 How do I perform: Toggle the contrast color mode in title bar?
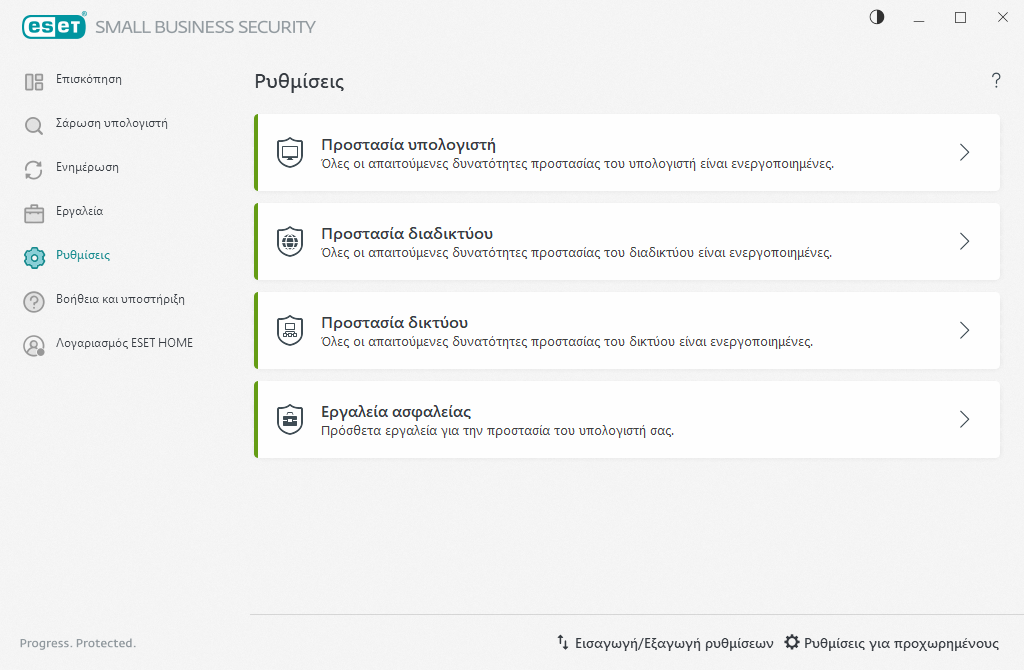(x=877, y=17)
